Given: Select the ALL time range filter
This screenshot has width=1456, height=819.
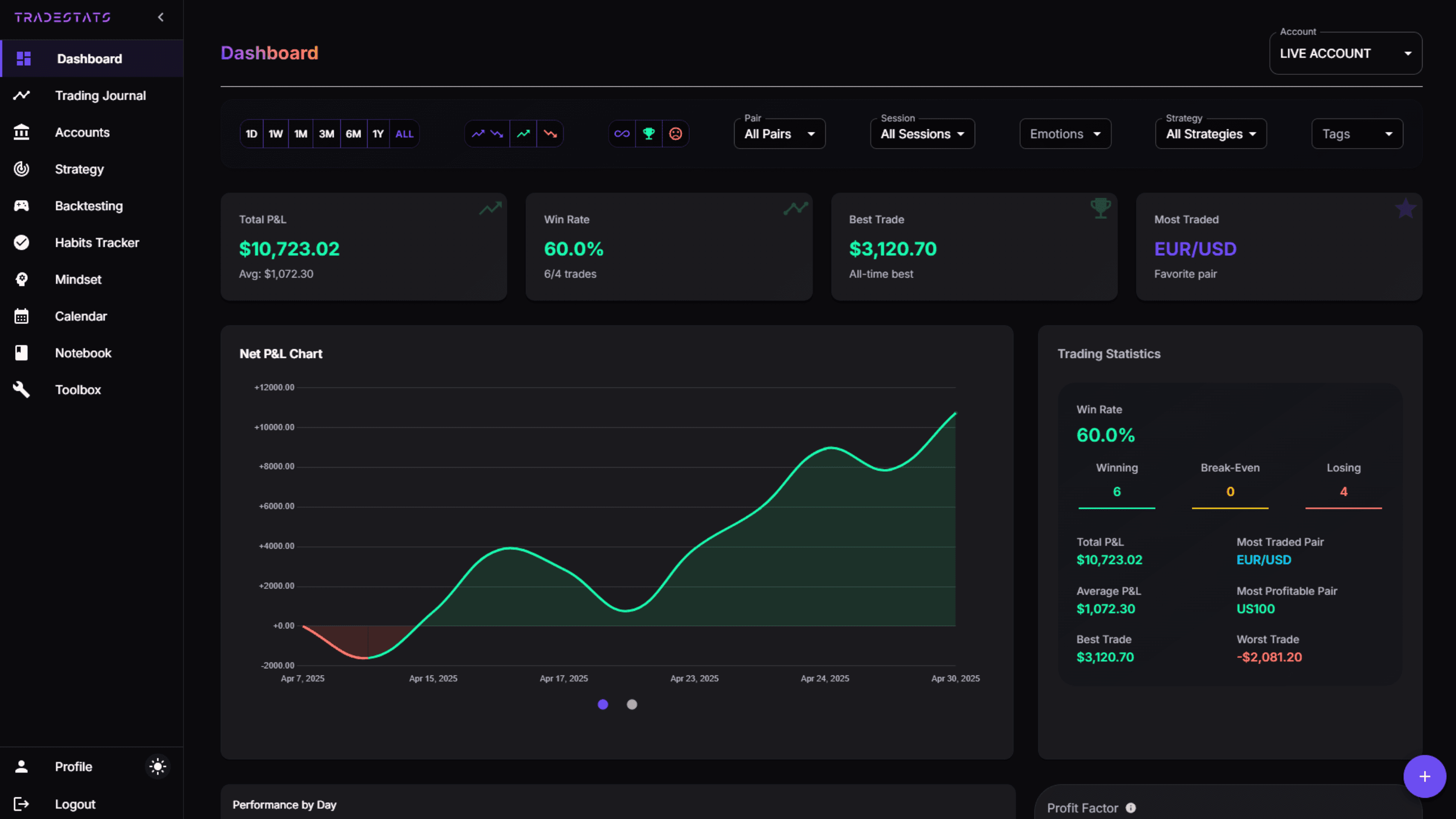Looking at the screenshot, I should tap(404, 134).
